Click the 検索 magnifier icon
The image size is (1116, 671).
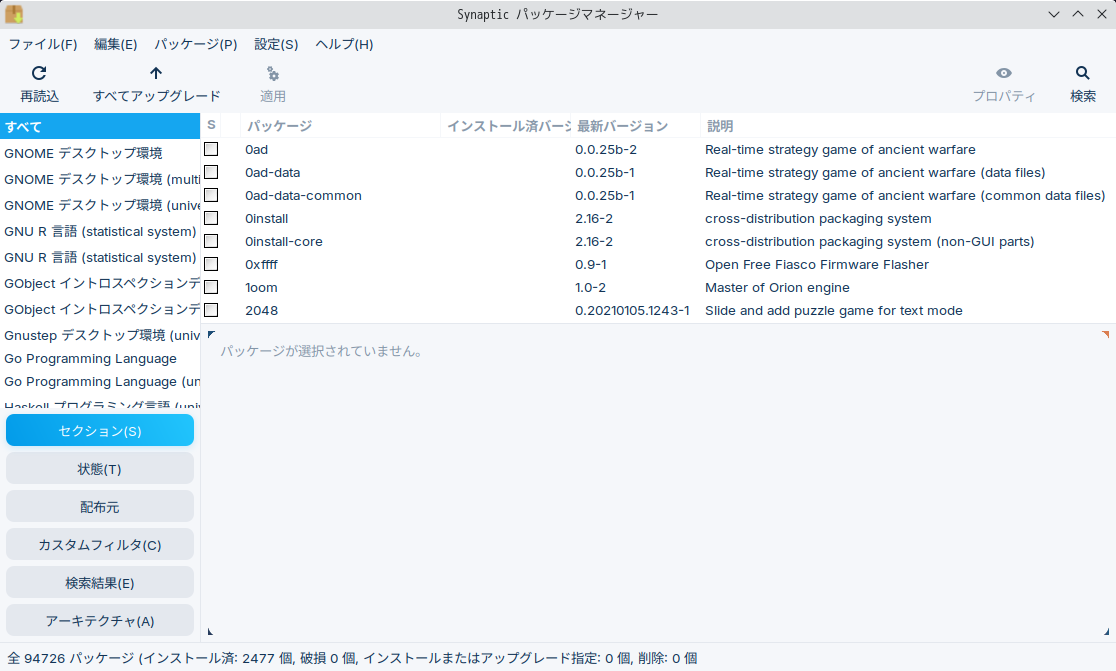click(x=1081, y=73)
